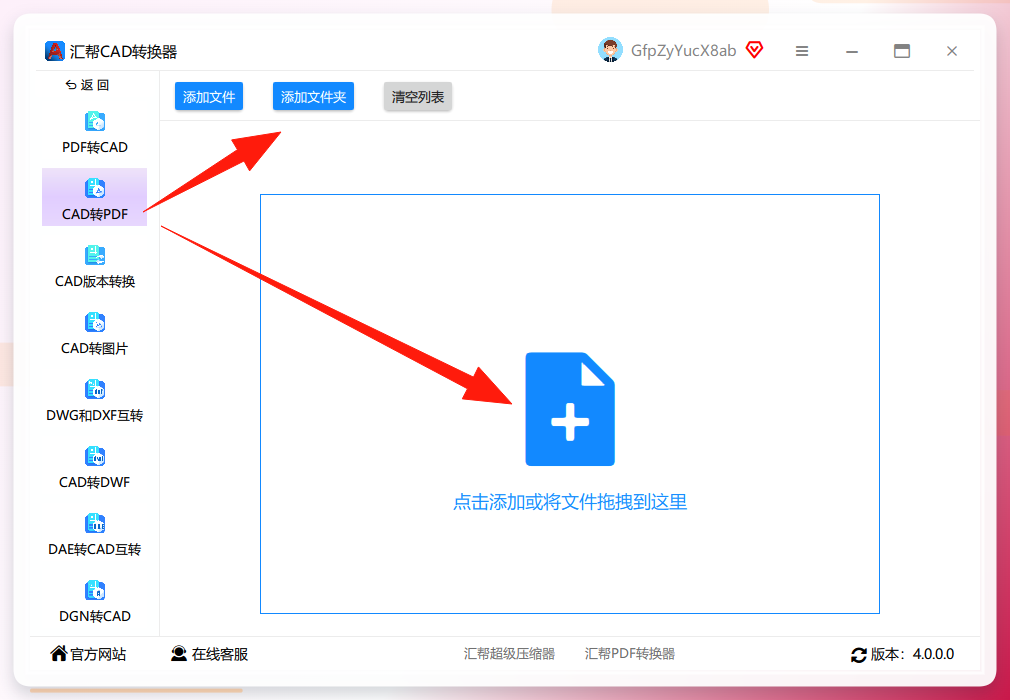Click the 版本:4.0.0.0 version text

(x=912, y=655)
